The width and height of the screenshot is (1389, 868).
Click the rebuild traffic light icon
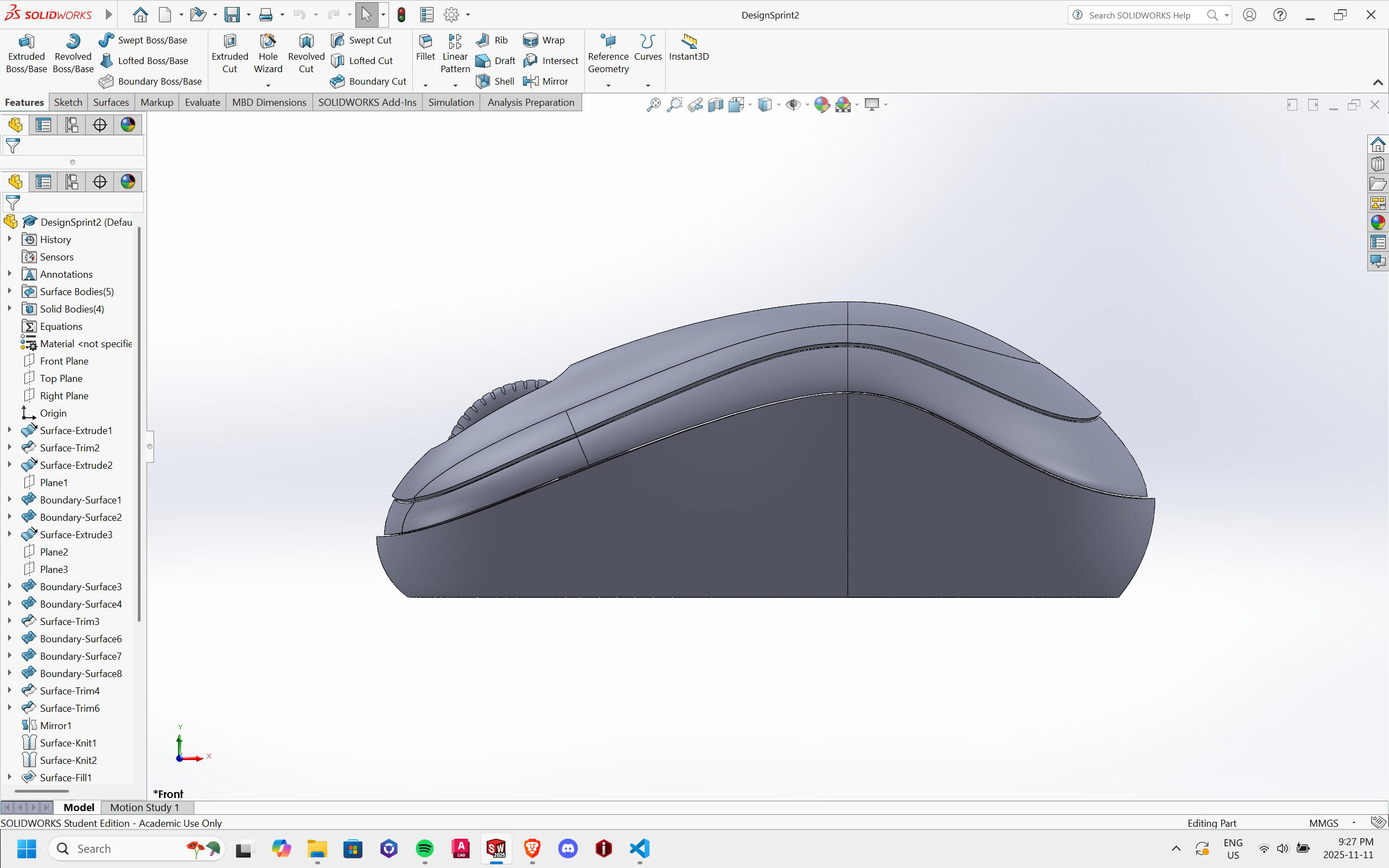401,15
